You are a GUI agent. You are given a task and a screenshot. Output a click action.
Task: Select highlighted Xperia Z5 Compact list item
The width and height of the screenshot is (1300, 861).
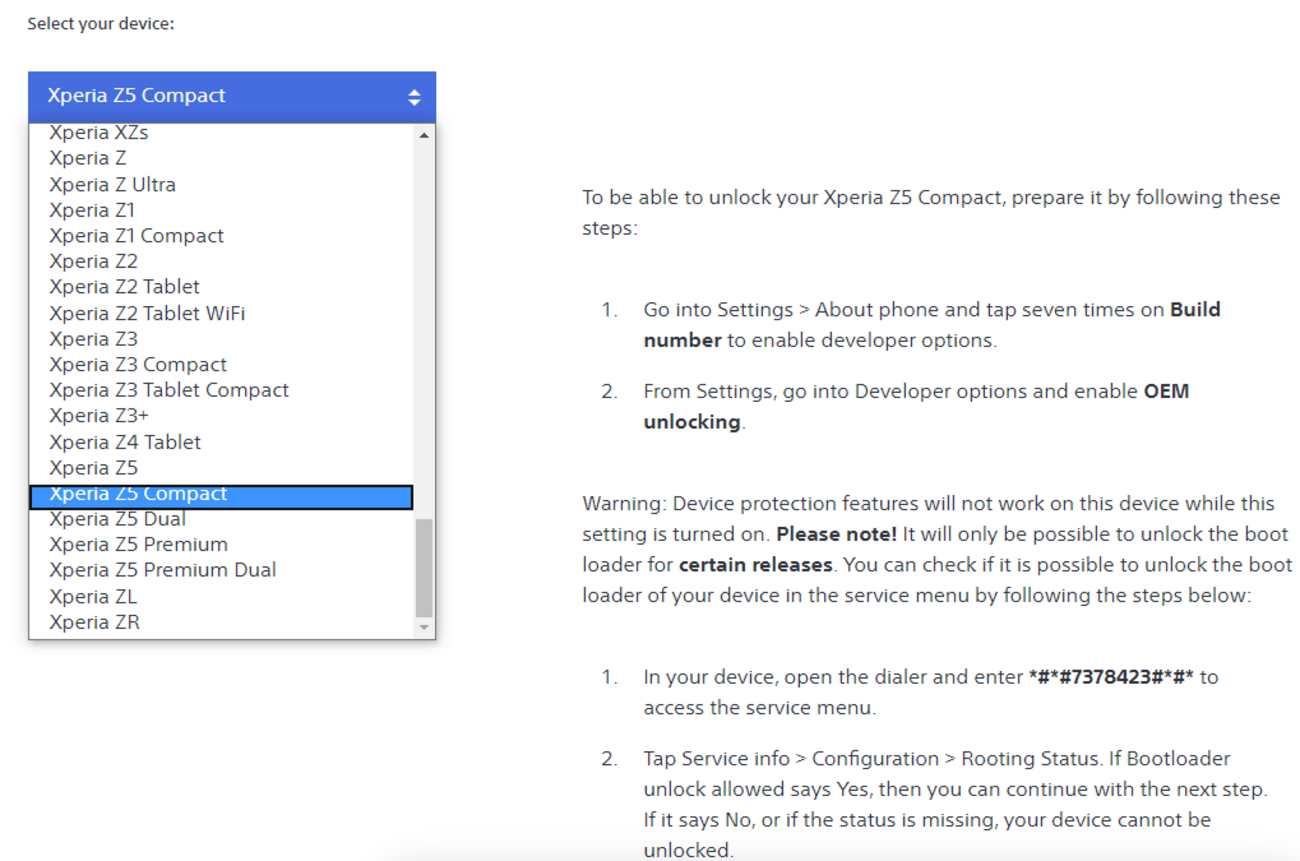click(x=222, y=495)
